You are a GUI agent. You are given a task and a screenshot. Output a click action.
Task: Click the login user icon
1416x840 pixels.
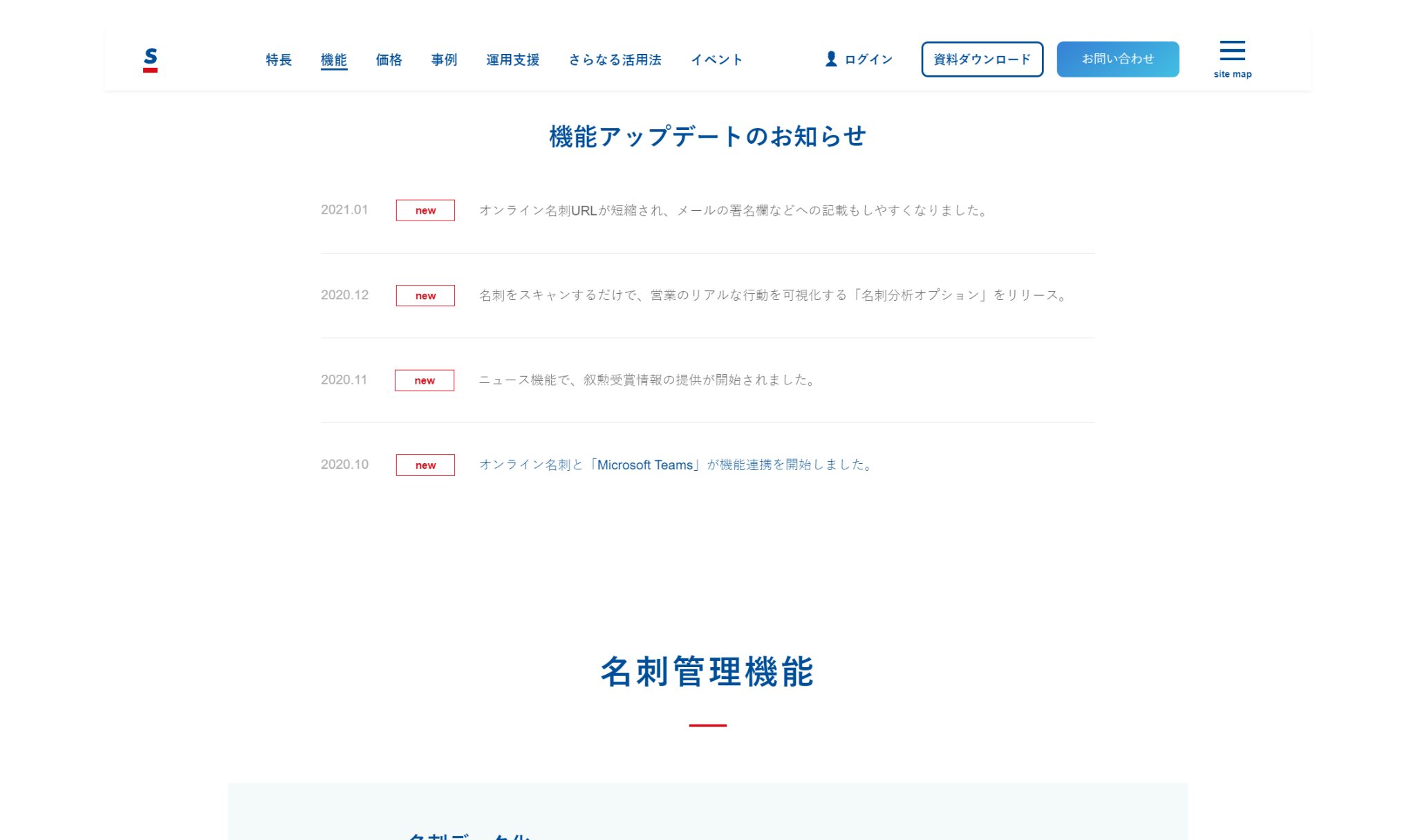click(x=831, y=59)
